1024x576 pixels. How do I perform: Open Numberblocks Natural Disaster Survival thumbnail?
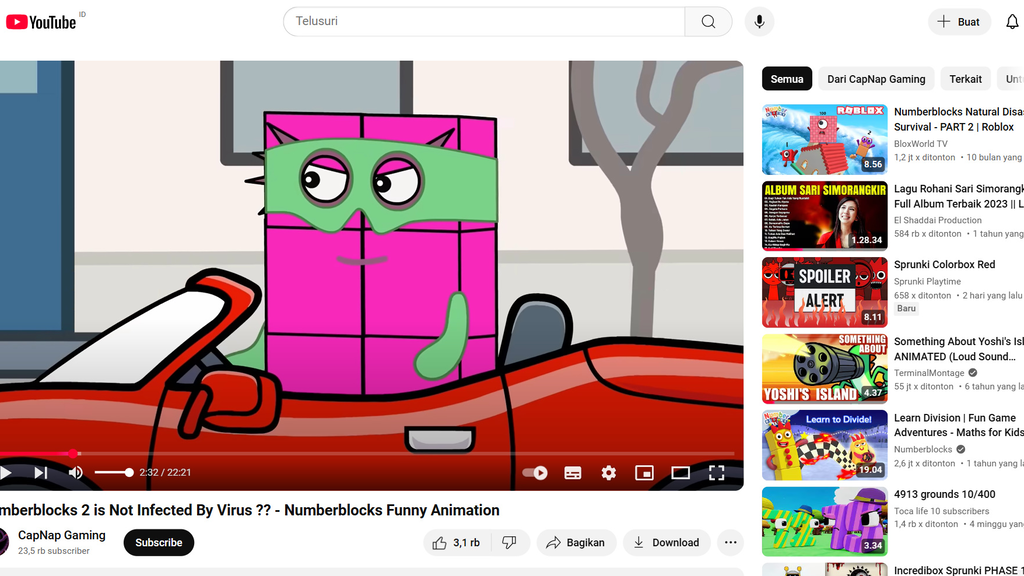(825, 139)
